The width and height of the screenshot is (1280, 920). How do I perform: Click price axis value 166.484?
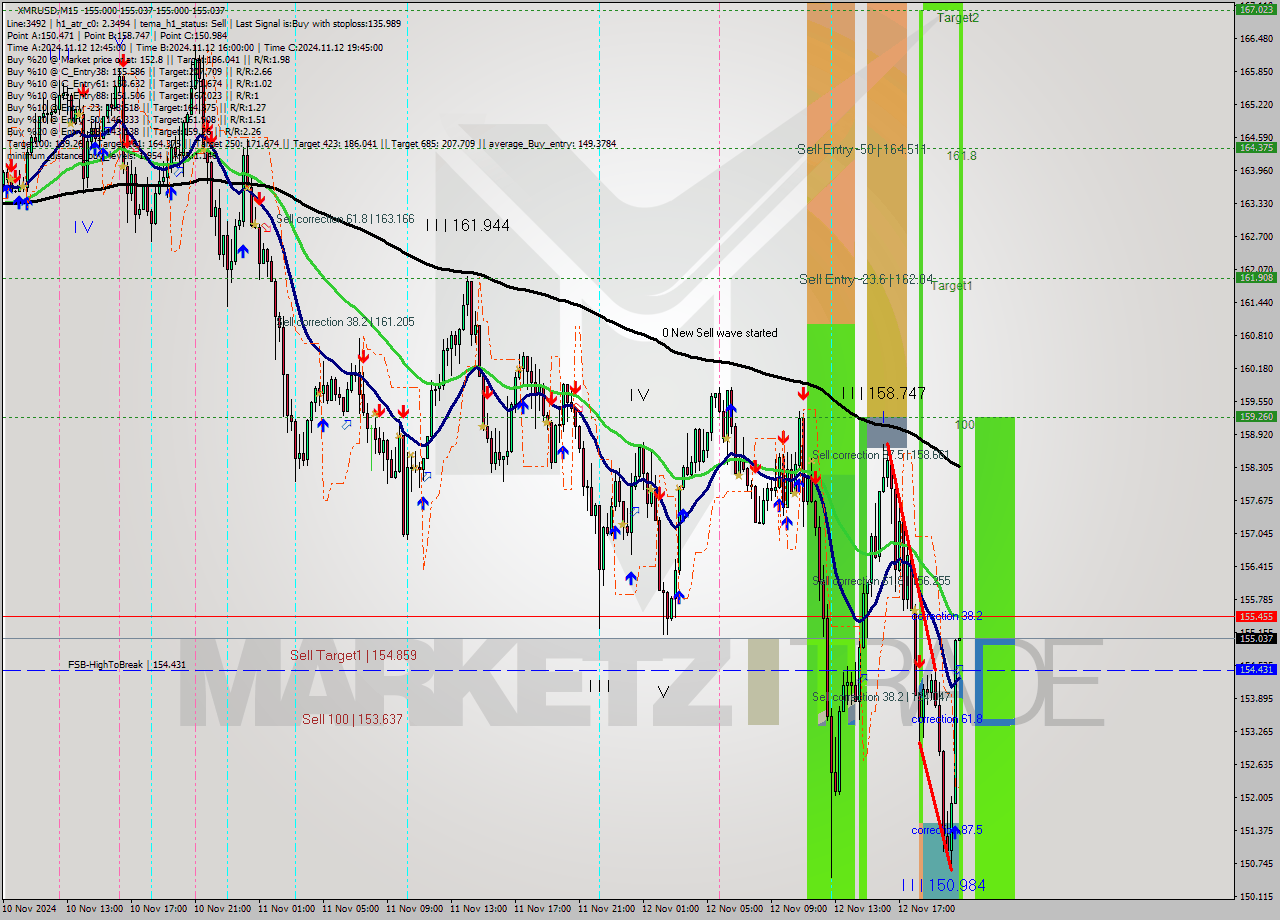(x=1255, y=39)
